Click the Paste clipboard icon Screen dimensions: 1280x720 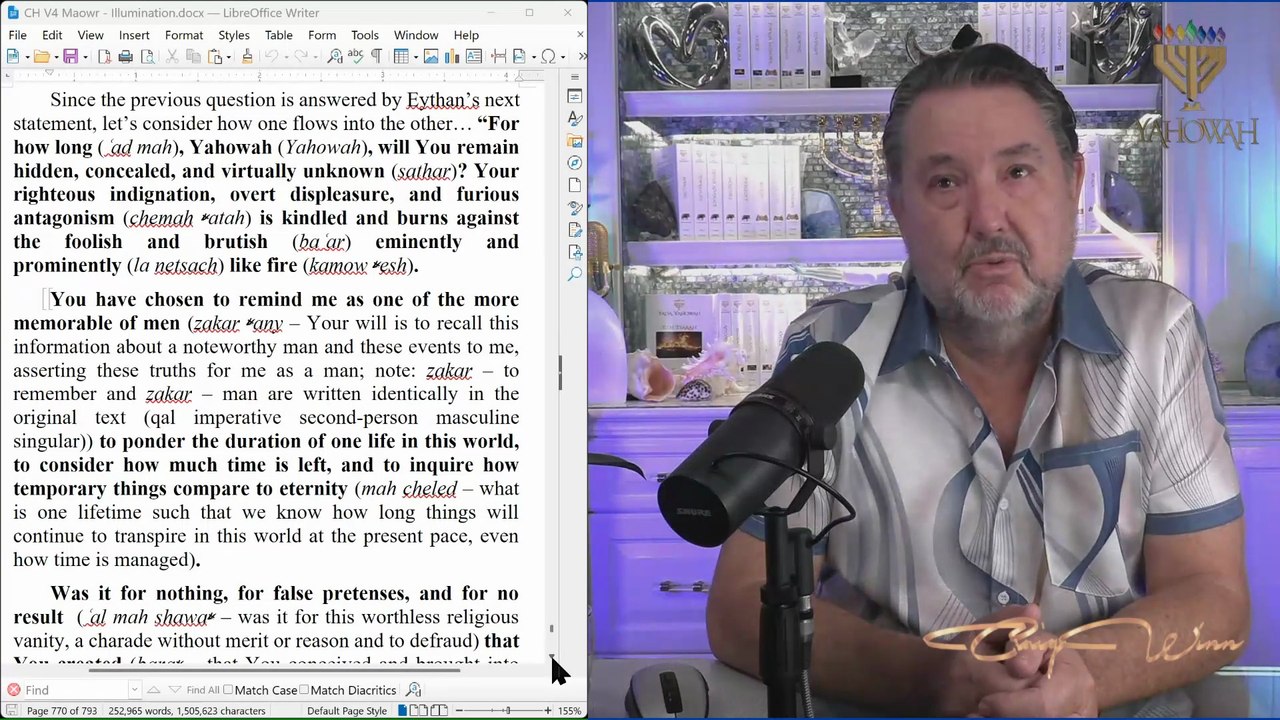pyautogui.click(x=214, y=56)
